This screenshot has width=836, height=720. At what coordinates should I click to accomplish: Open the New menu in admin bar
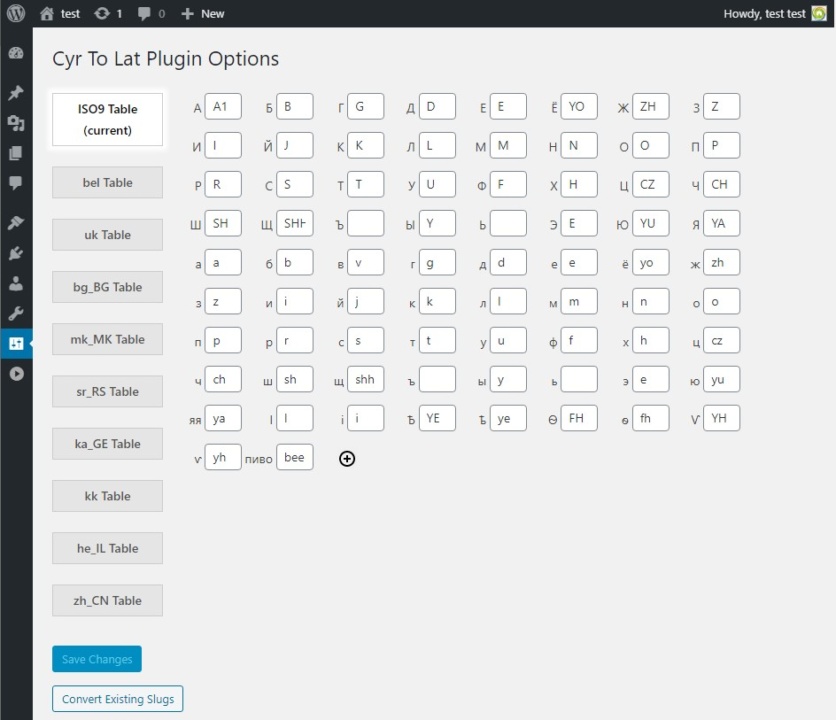[203, 13]
